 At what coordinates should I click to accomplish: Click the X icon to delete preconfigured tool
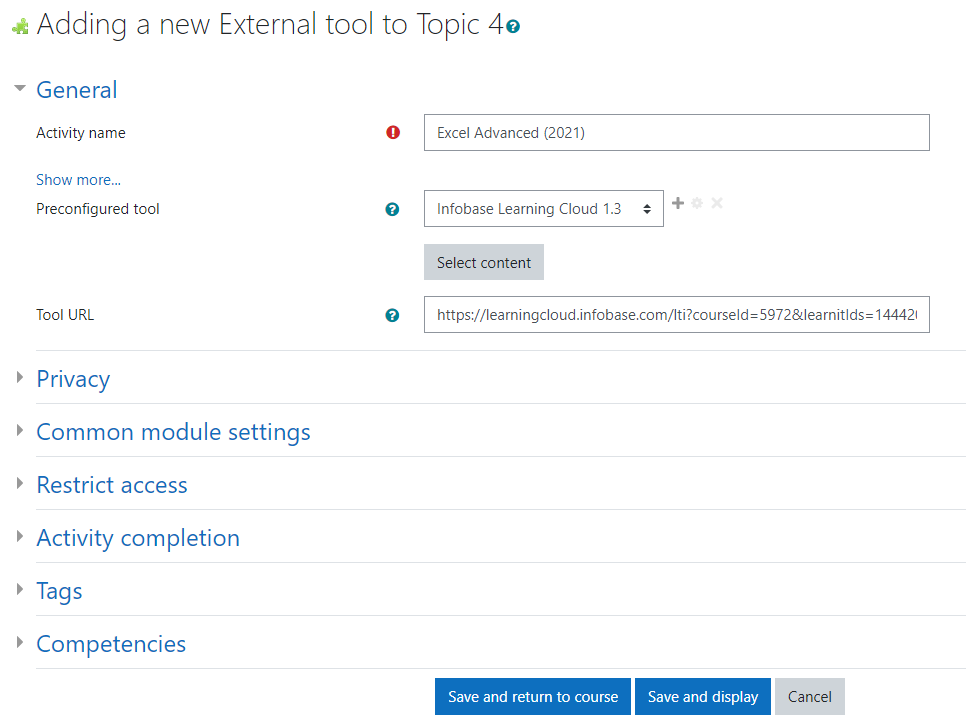click(716, 203)
